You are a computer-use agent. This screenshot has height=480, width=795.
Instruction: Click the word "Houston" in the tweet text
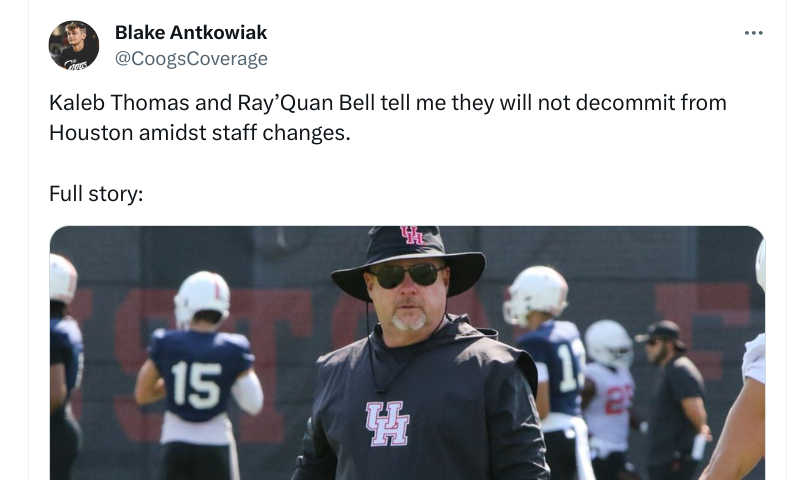coord(91,133)
